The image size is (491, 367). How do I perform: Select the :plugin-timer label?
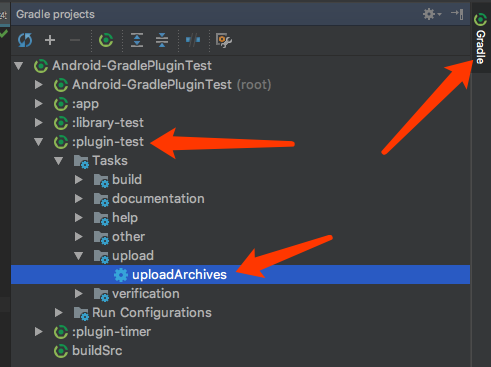pos(111,332)
